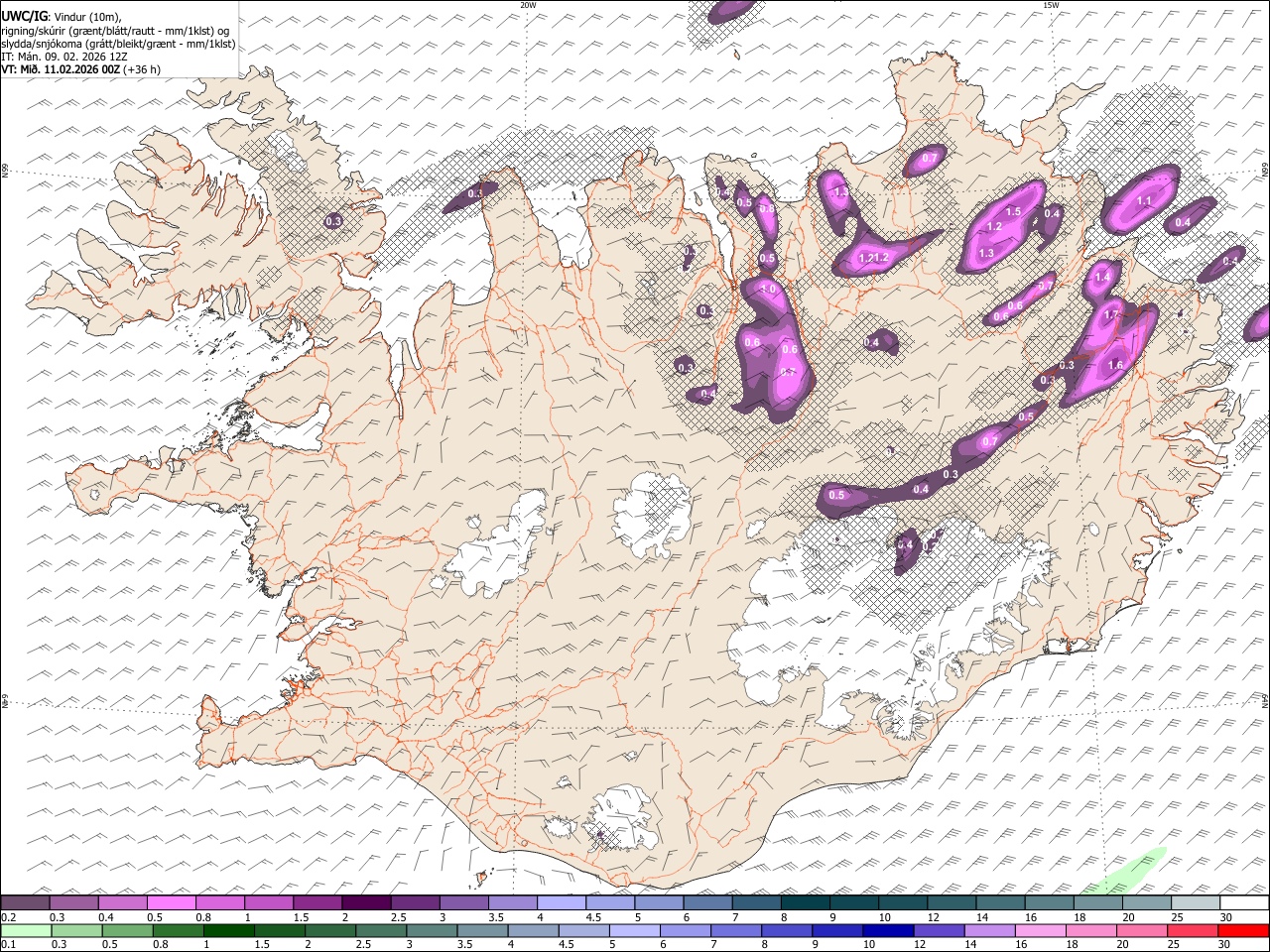Click the '1.6' snowfall value on the map
The image size is (1270, 952).
point(1115,365)
